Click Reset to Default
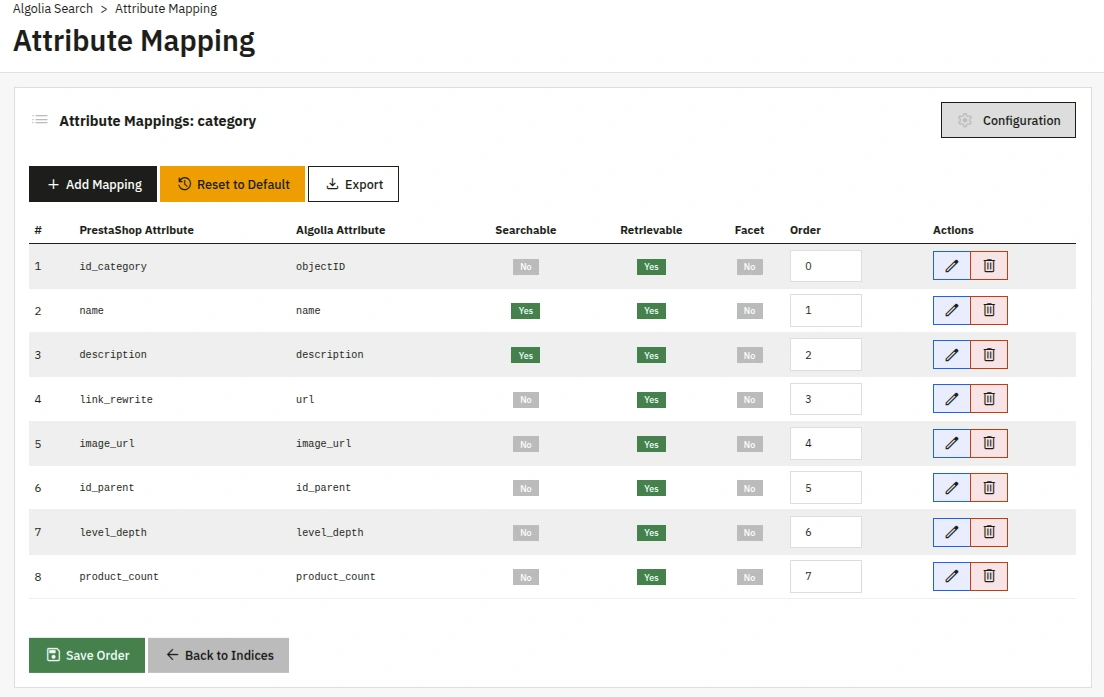The image size is (1104, 697). [232, 184]
